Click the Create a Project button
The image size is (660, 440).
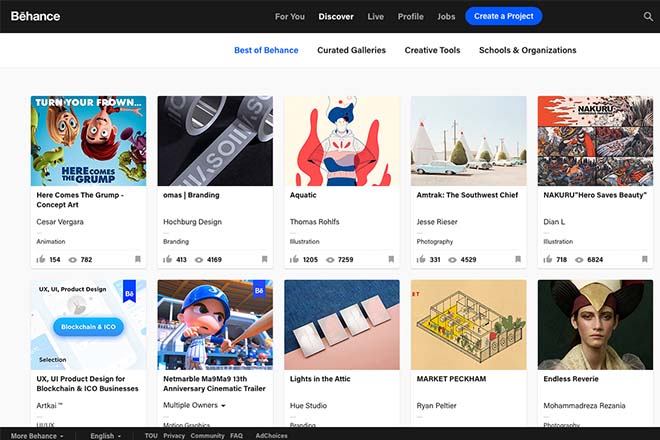coord(503,16)
